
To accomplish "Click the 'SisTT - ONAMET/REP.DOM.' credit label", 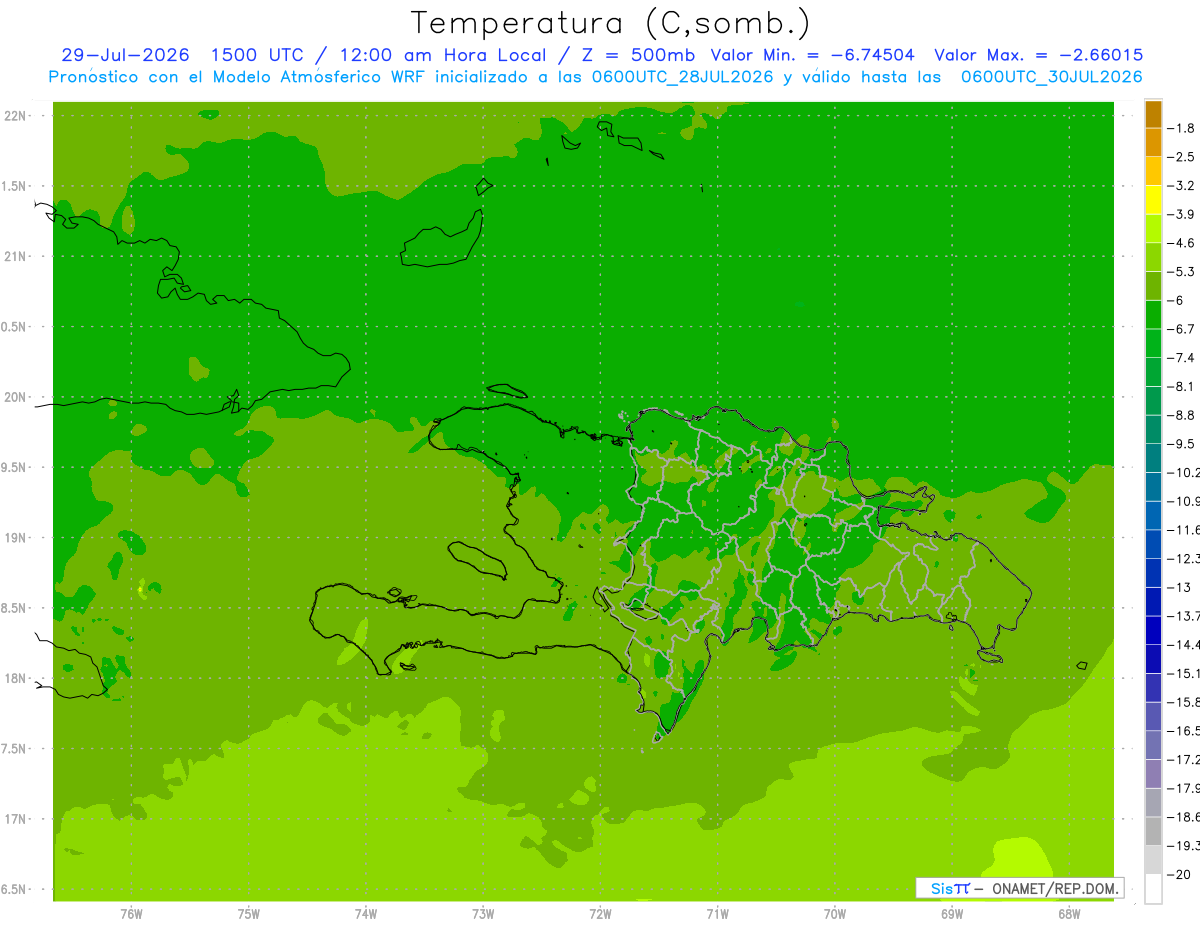I will tap(1020, 888).
